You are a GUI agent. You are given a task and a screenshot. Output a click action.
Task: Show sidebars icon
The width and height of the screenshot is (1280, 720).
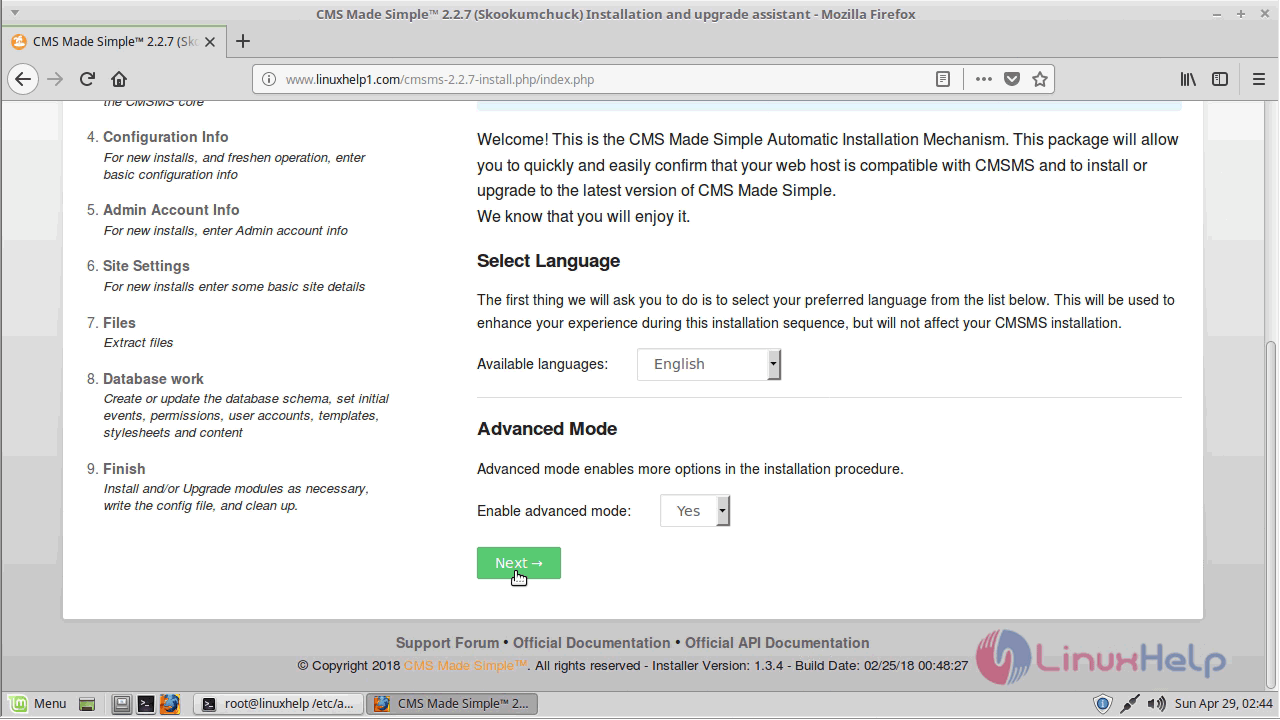[x=1220, y=79]
